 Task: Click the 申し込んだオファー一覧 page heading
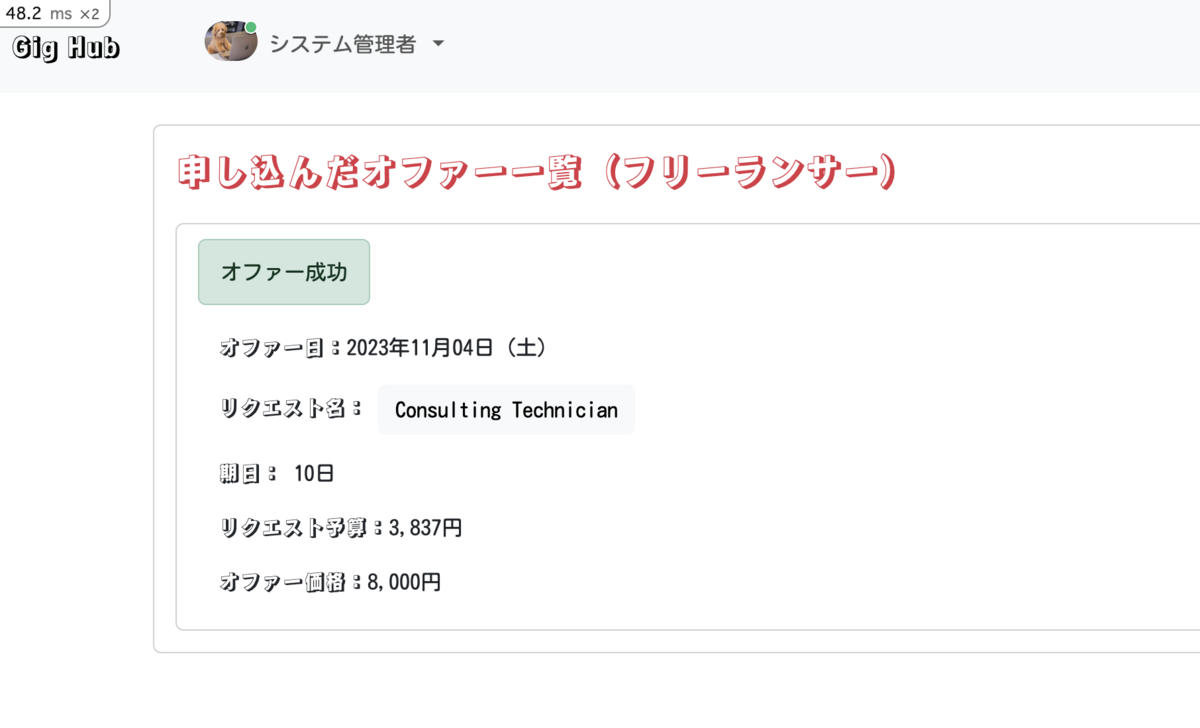(536, 173)
